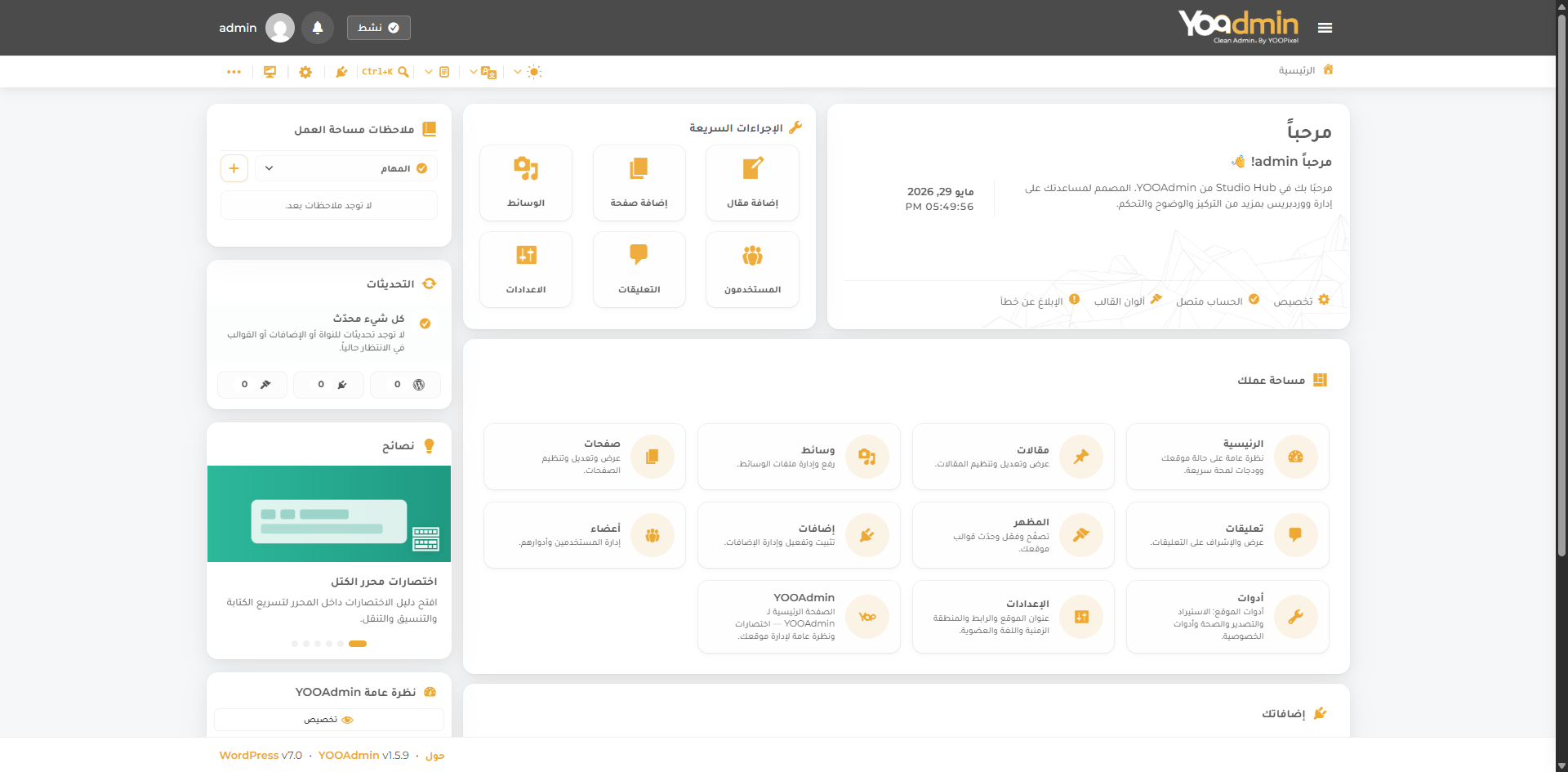Click the YOOAdmin logo
Image resolution: width=1568 pixels, height=772 pixels.
[1238, 26]
